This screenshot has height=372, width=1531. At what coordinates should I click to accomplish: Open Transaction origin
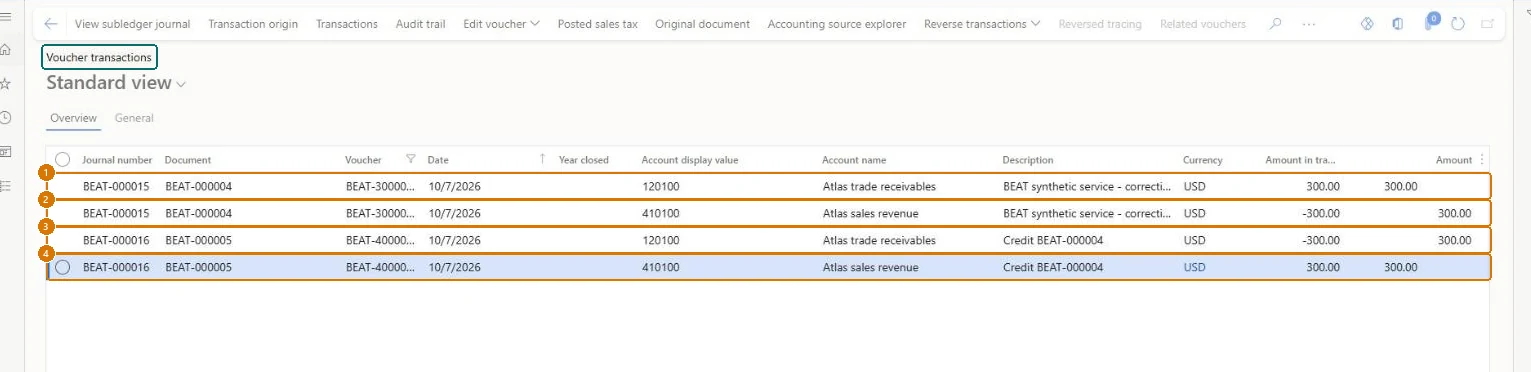pos(253,24)
